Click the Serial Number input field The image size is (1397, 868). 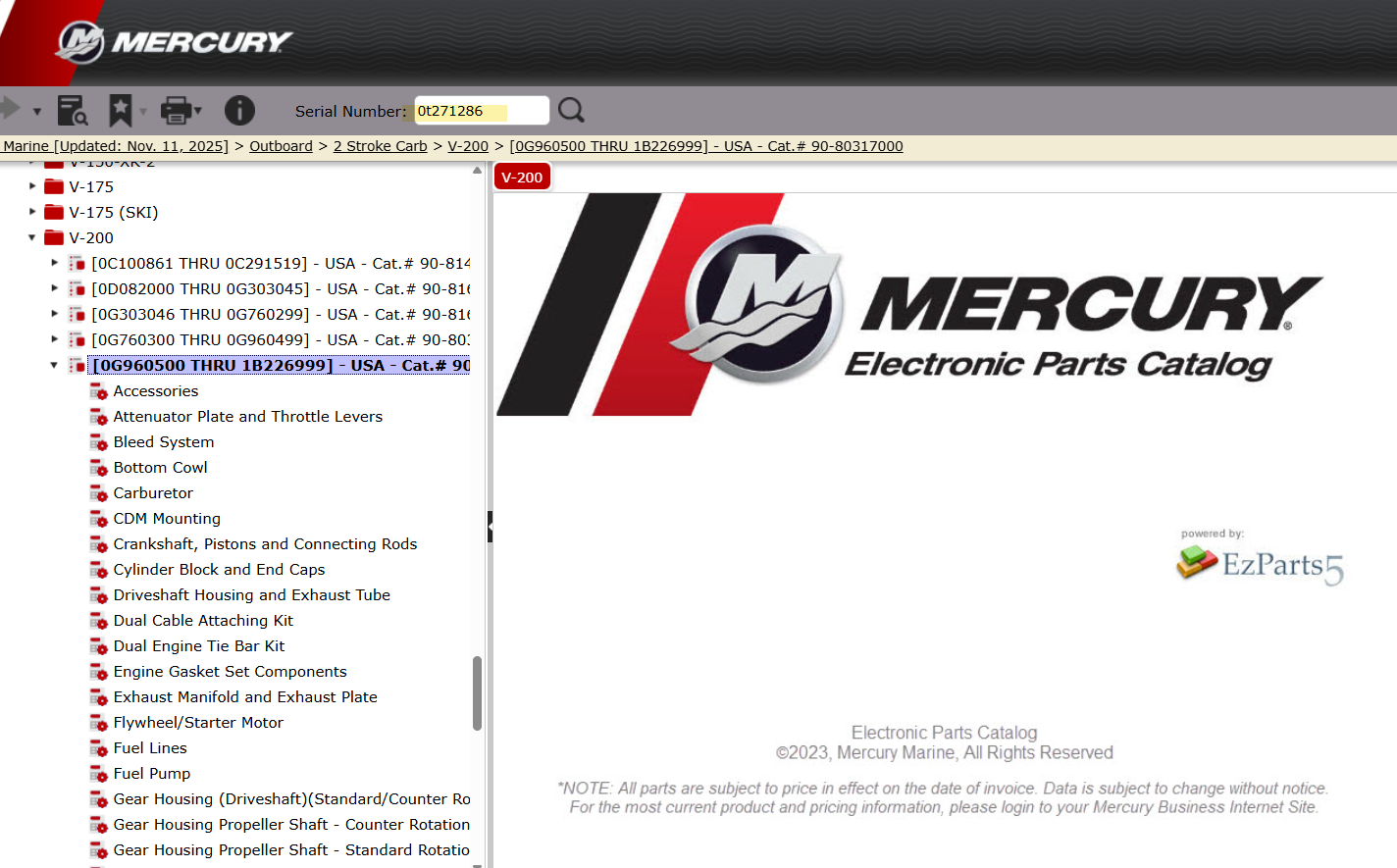(x=482, y=111)
